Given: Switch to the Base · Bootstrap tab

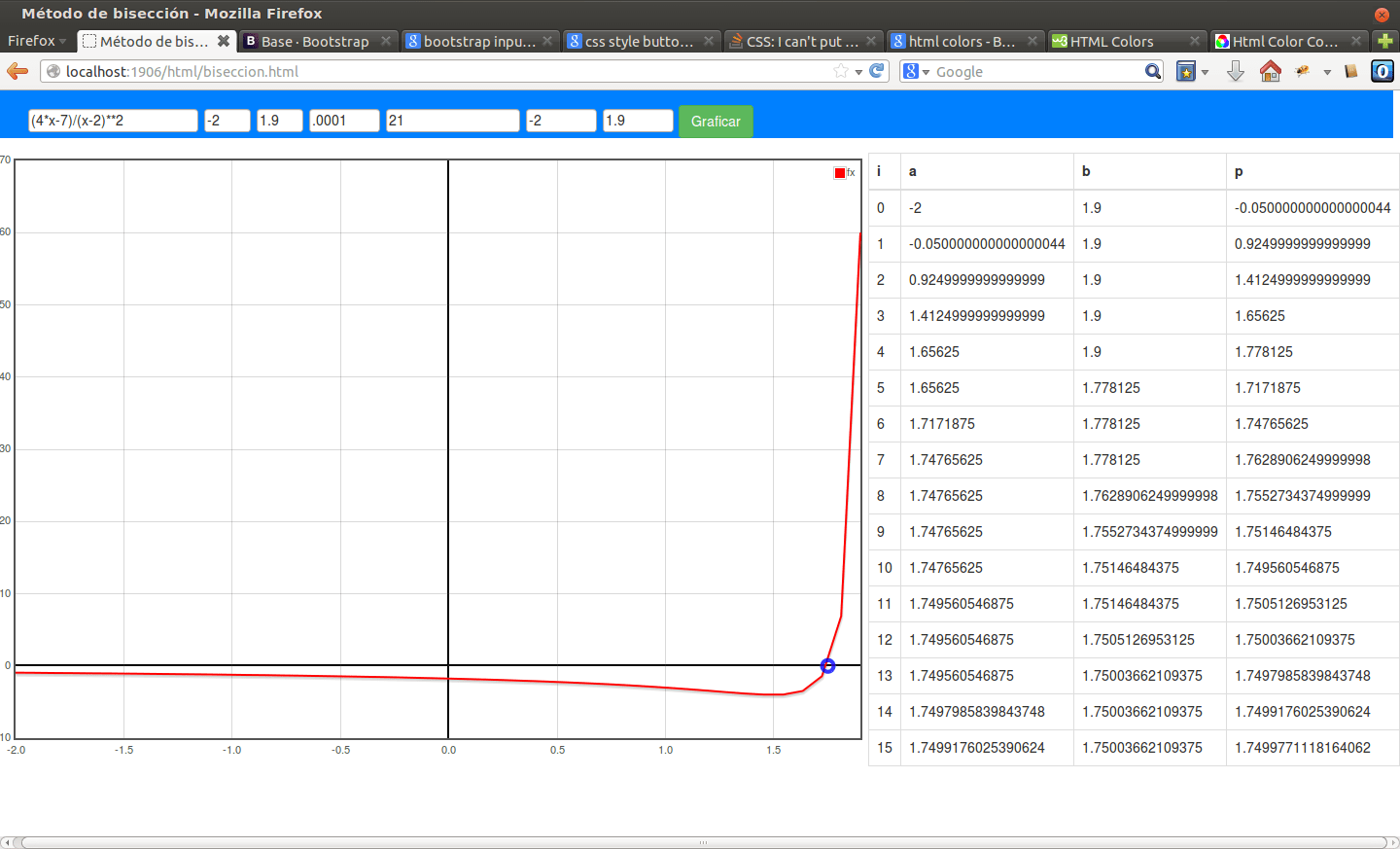Looking at the screenshot, I should tap(318, 41).
